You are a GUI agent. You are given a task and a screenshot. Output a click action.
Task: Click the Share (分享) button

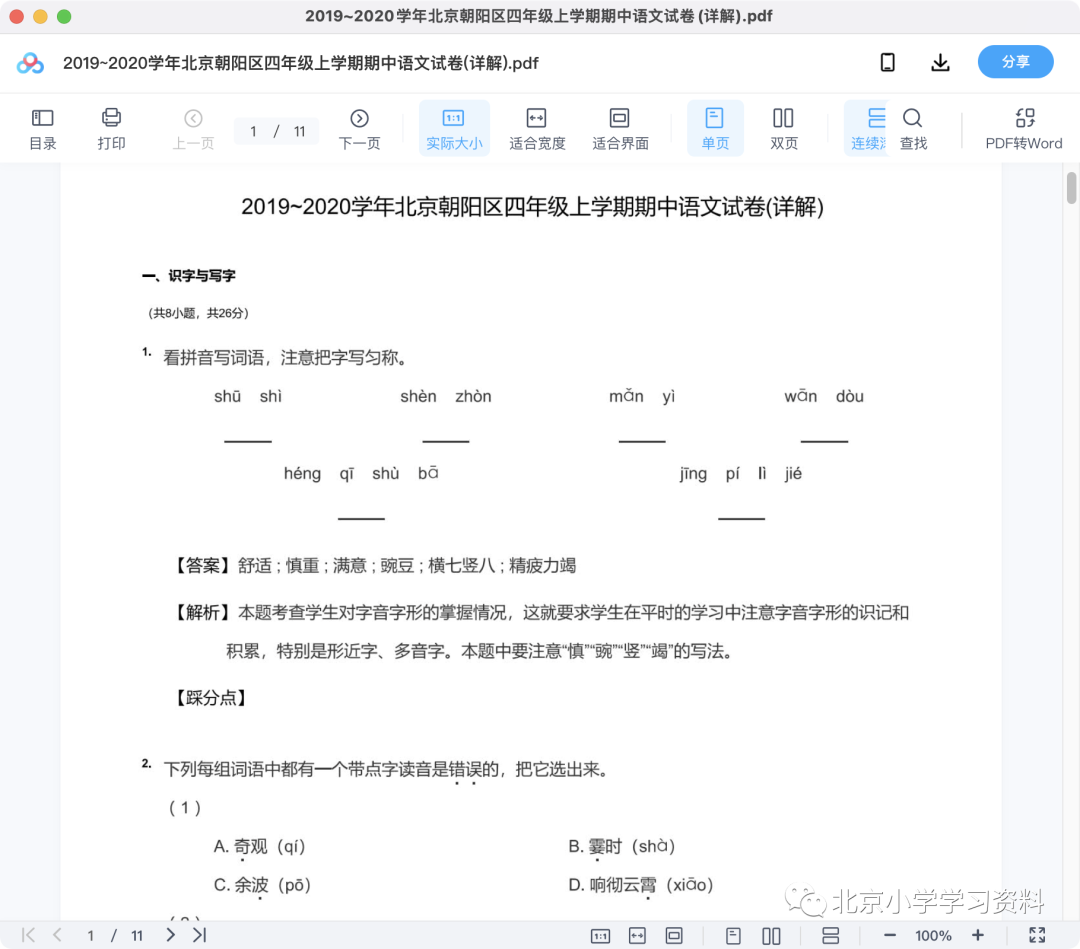pyautogui.click(x=1015, y=62)
